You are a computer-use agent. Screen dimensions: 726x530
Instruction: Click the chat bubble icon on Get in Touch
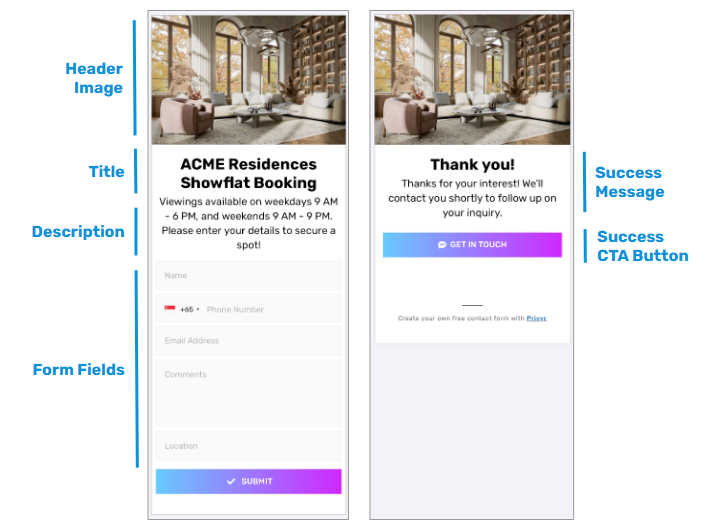[x=442, y=245]
